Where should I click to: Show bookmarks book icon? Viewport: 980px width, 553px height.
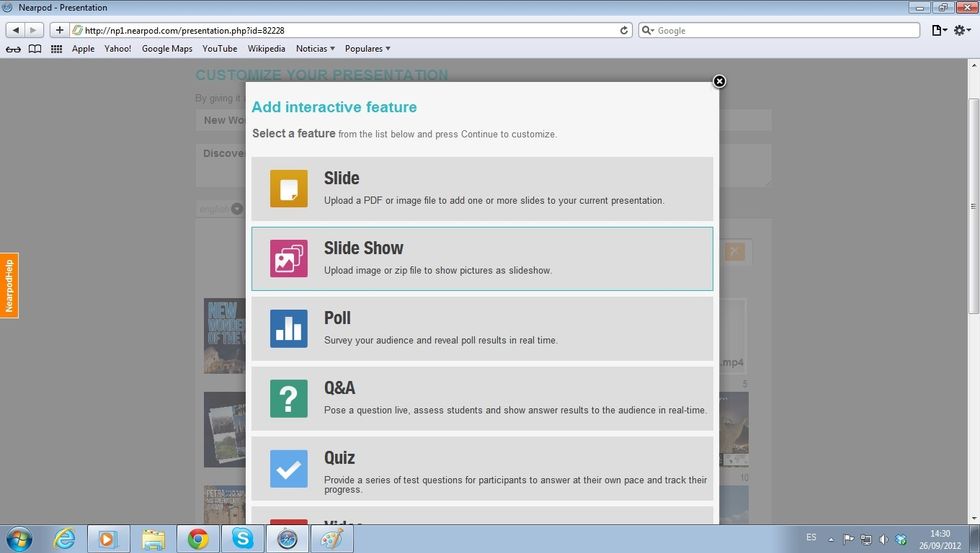coord(35,49)
